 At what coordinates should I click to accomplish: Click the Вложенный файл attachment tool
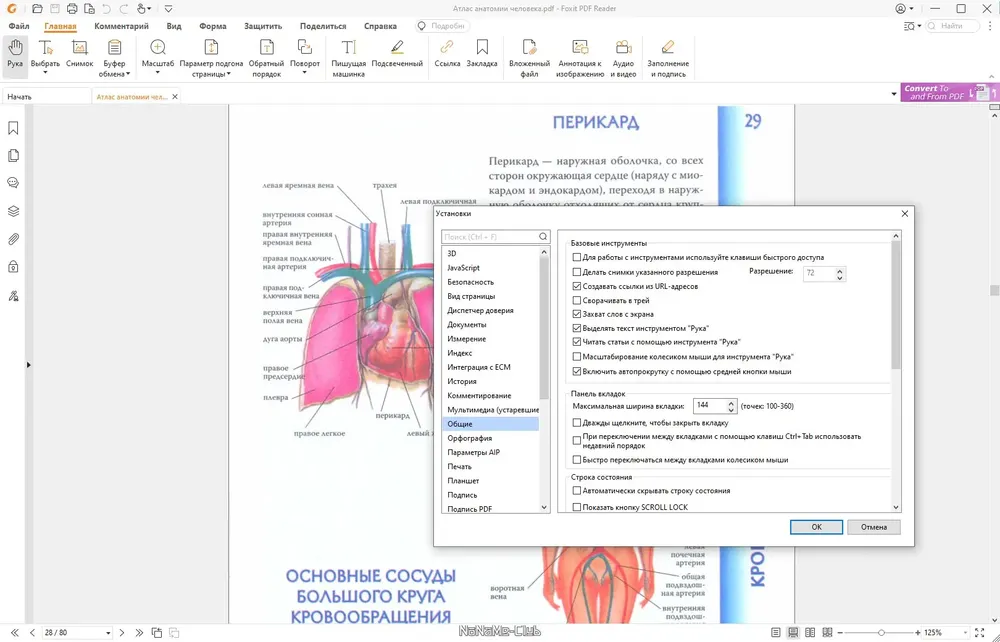click(529, 57)
